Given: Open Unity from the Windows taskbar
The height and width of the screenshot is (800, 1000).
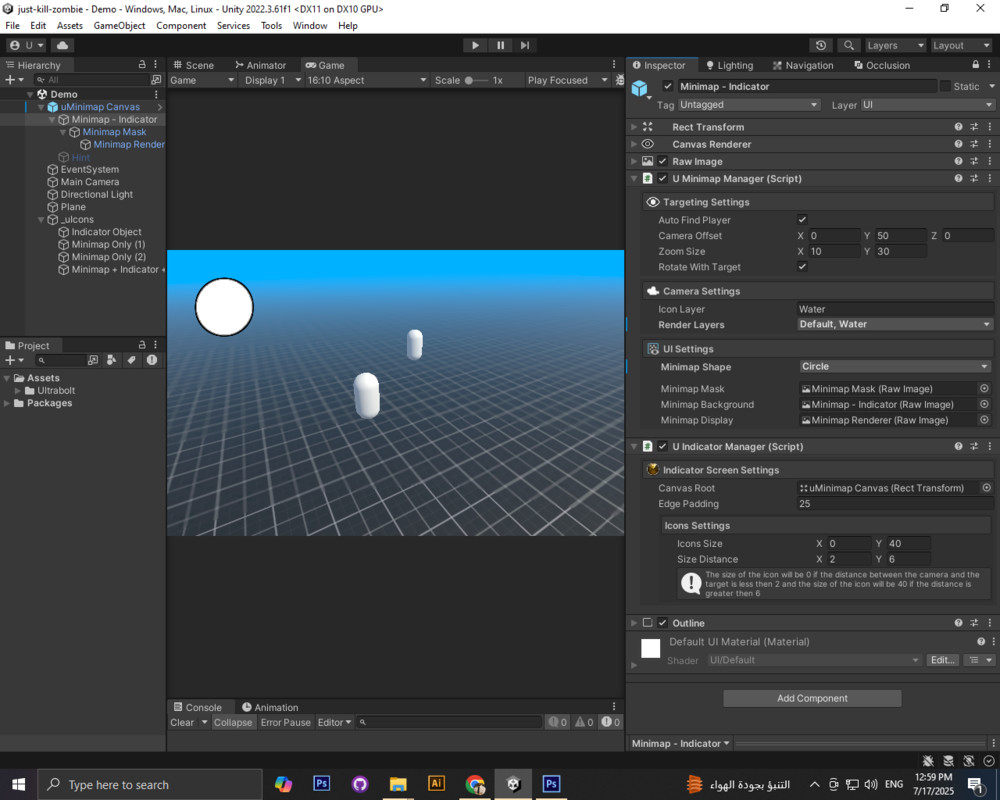Looking at the screenshot, I should 513,784.
